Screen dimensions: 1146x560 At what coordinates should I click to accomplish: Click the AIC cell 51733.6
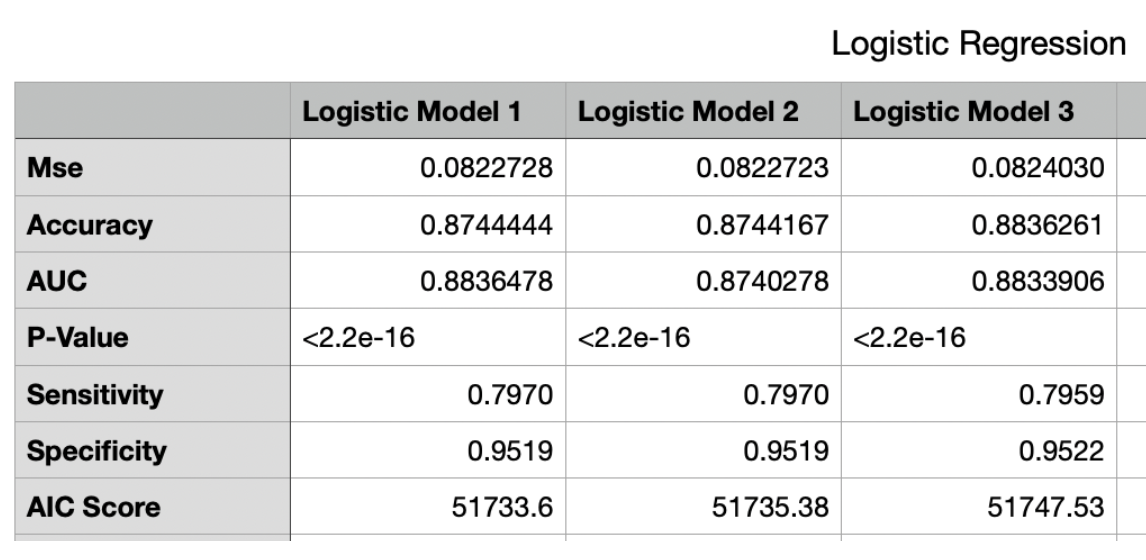coord(428,507)
